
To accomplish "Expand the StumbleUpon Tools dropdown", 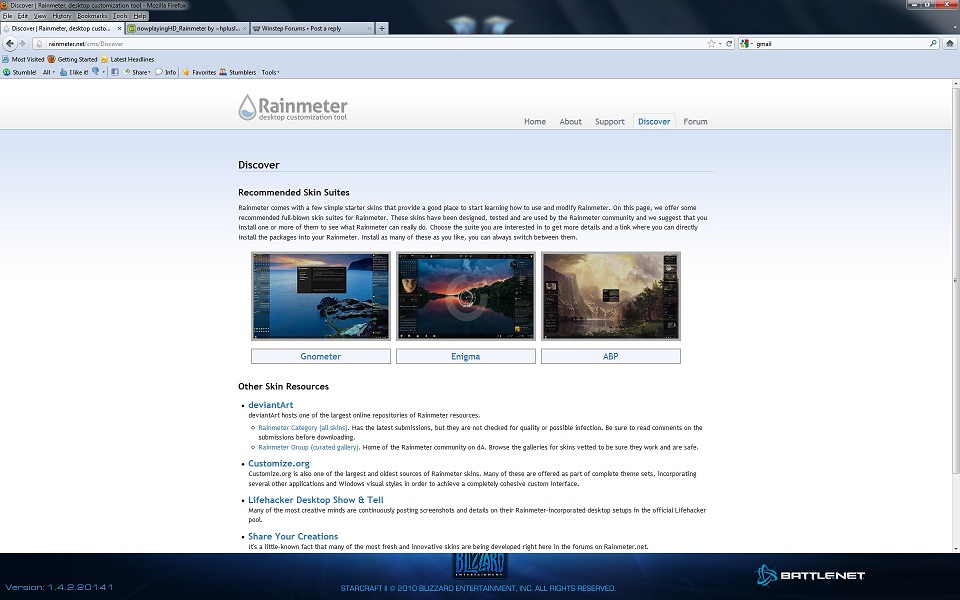I will [x=270, y=72].
